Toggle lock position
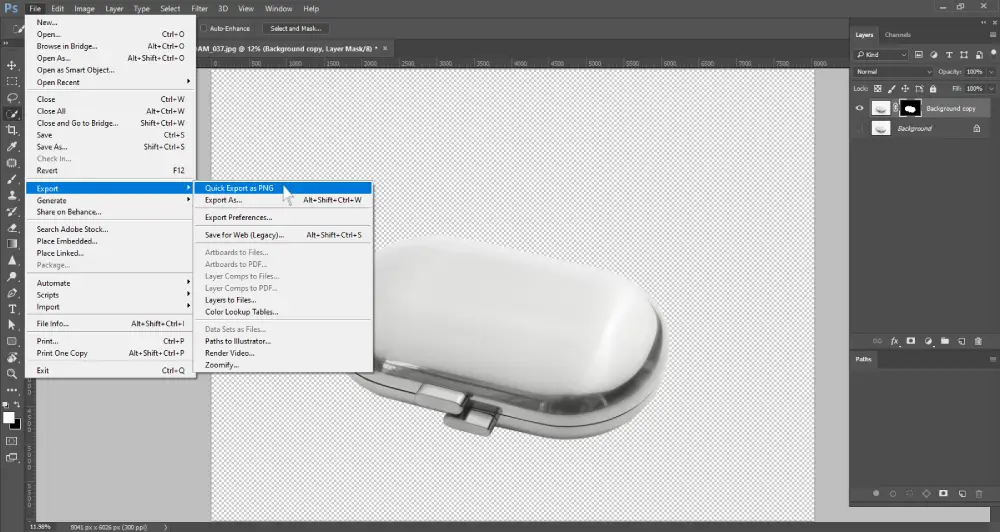This screenshot has width=1000, height=532. point(905,89)
